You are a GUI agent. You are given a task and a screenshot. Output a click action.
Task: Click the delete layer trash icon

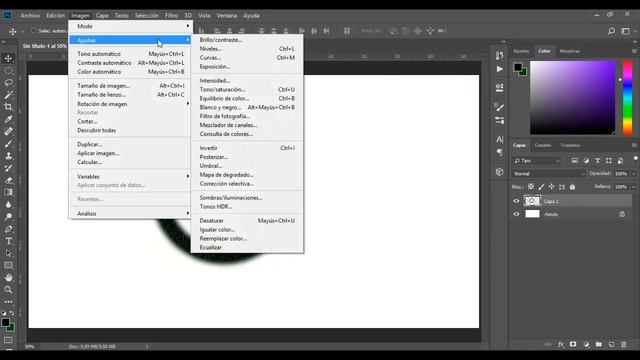[x=624, y=344]
